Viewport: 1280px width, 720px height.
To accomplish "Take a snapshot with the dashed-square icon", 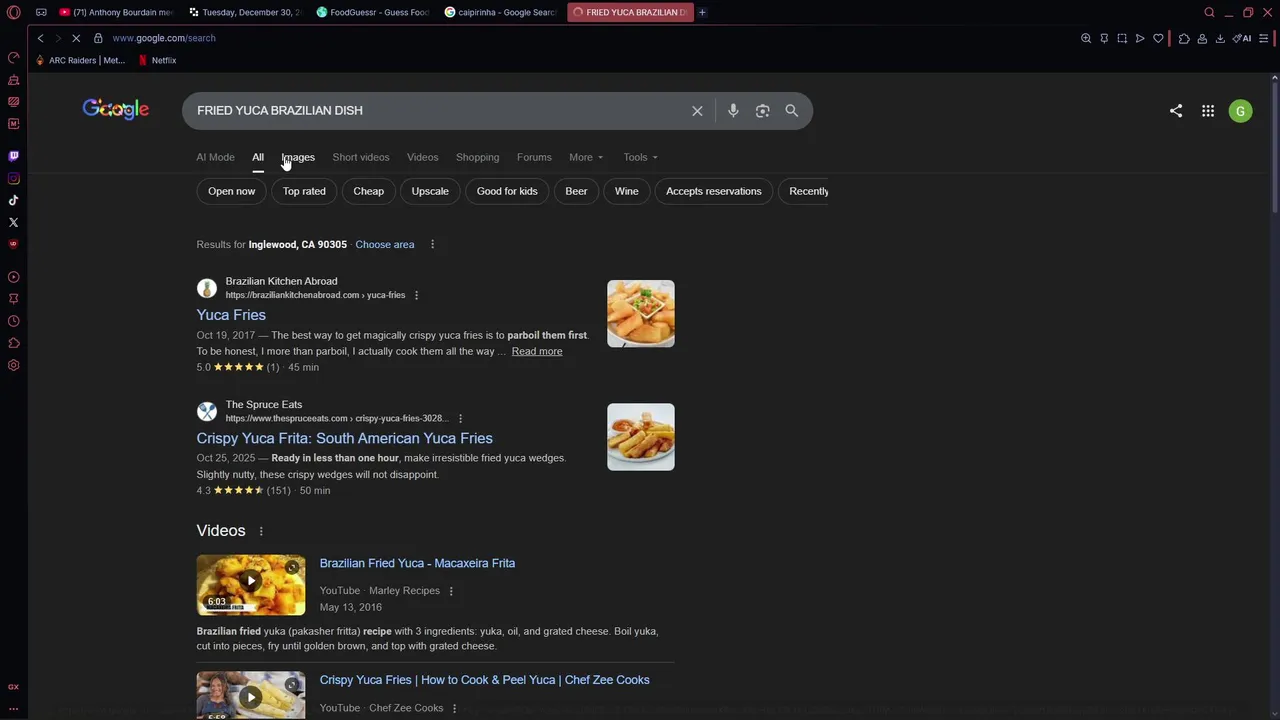I will [1122, 38].
